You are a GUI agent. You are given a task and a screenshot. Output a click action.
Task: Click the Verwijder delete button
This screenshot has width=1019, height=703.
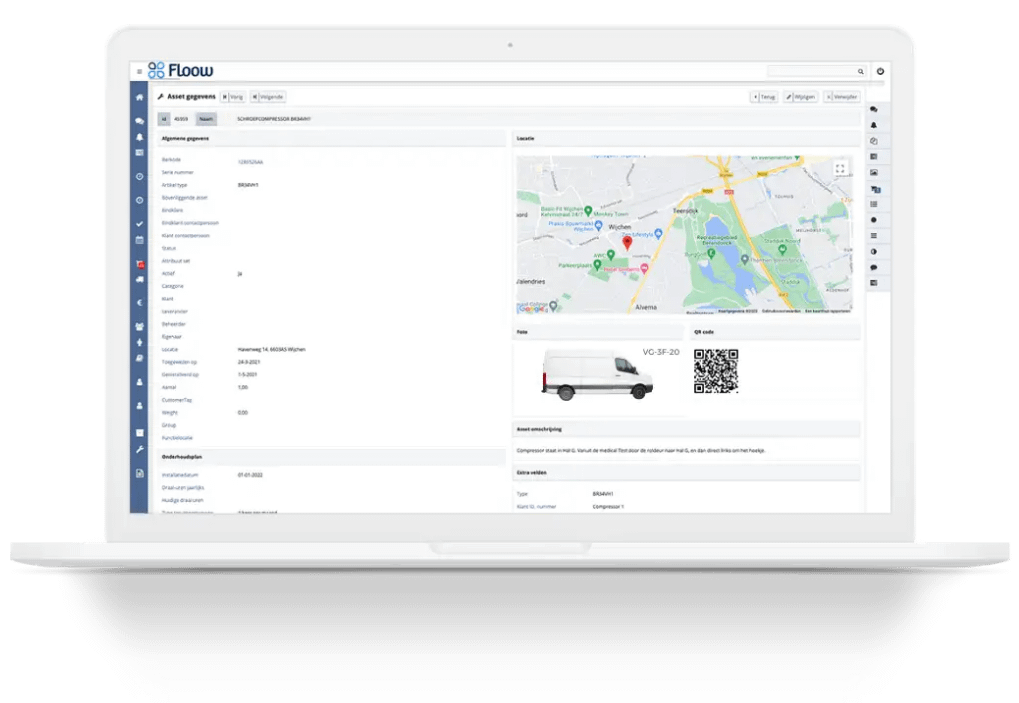(842, 97)
